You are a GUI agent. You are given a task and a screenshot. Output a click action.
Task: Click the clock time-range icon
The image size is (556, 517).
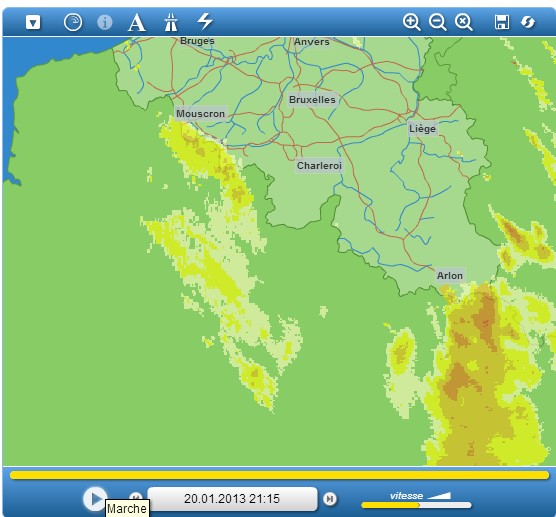73,22
